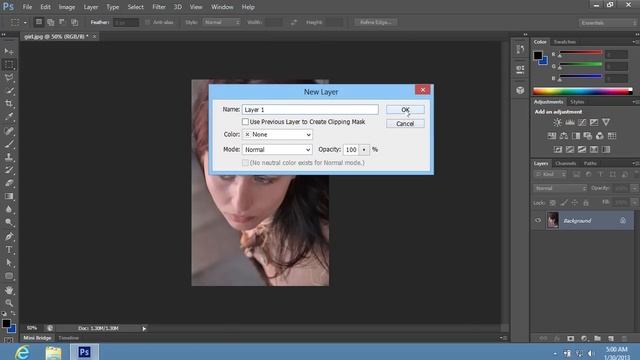This screenshot has height=360, width=640.
Task: Select the Brush tool
Action: click(x=9, y=144)
